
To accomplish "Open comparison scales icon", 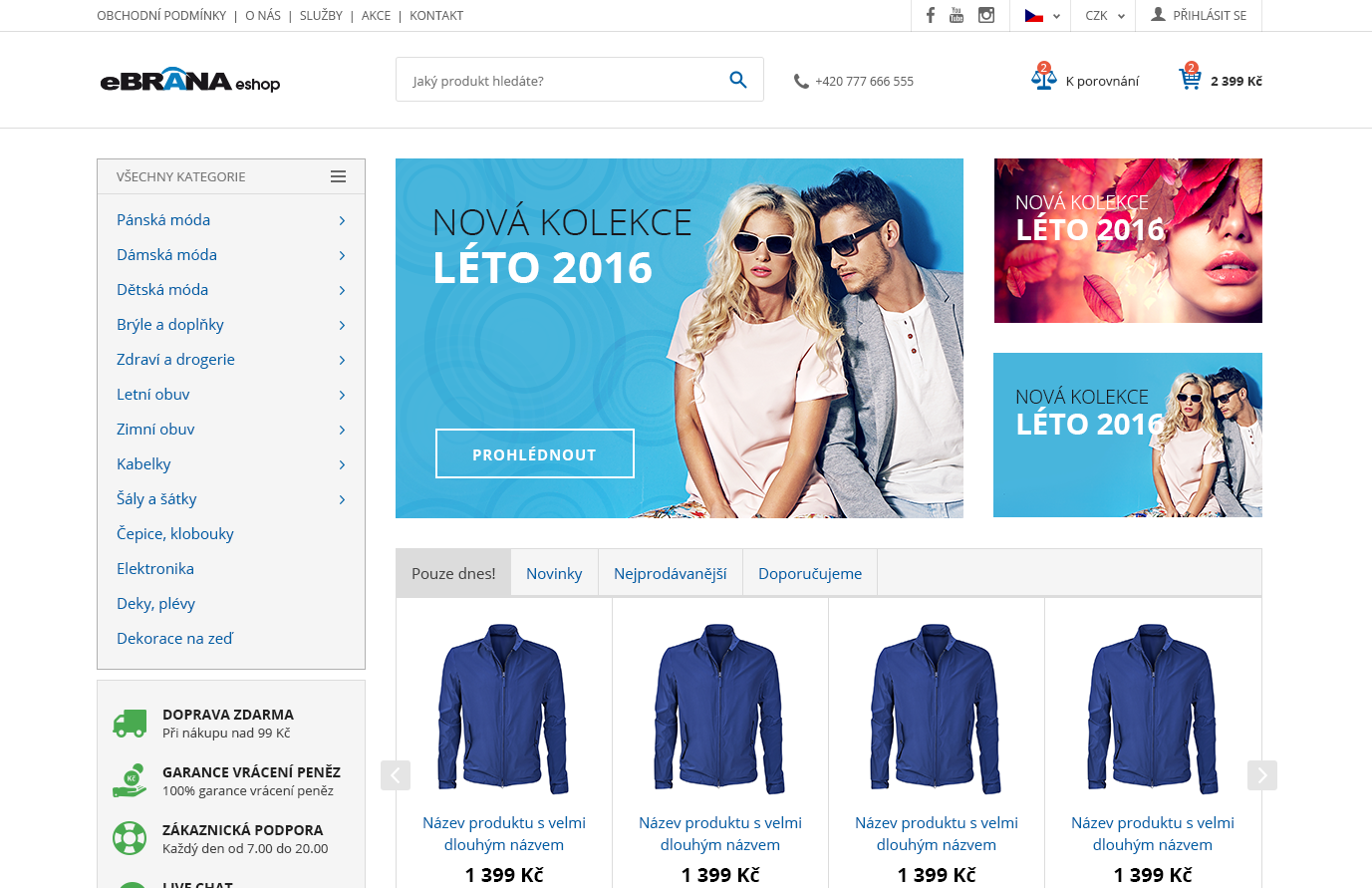I will pos(1043,77).
